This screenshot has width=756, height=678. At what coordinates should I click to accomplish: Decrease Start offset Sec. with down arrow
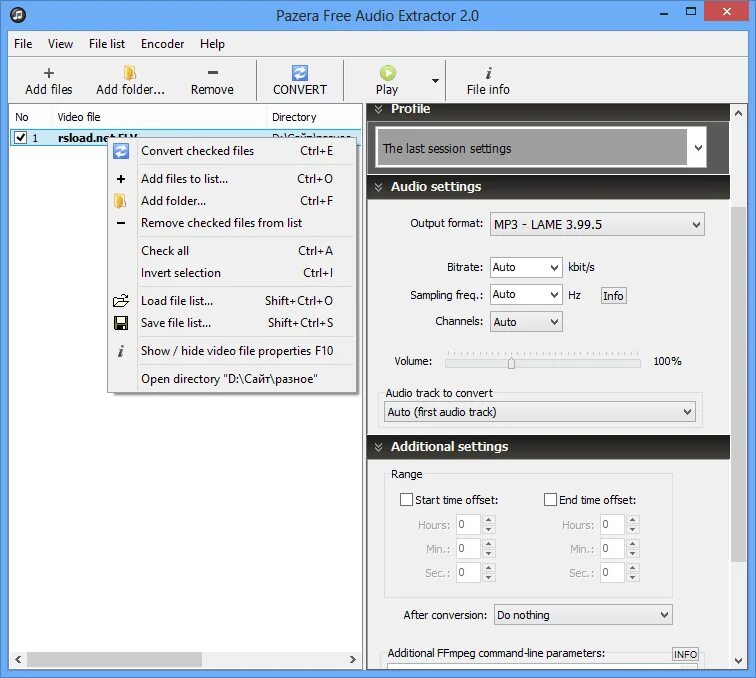click(489, 577)
